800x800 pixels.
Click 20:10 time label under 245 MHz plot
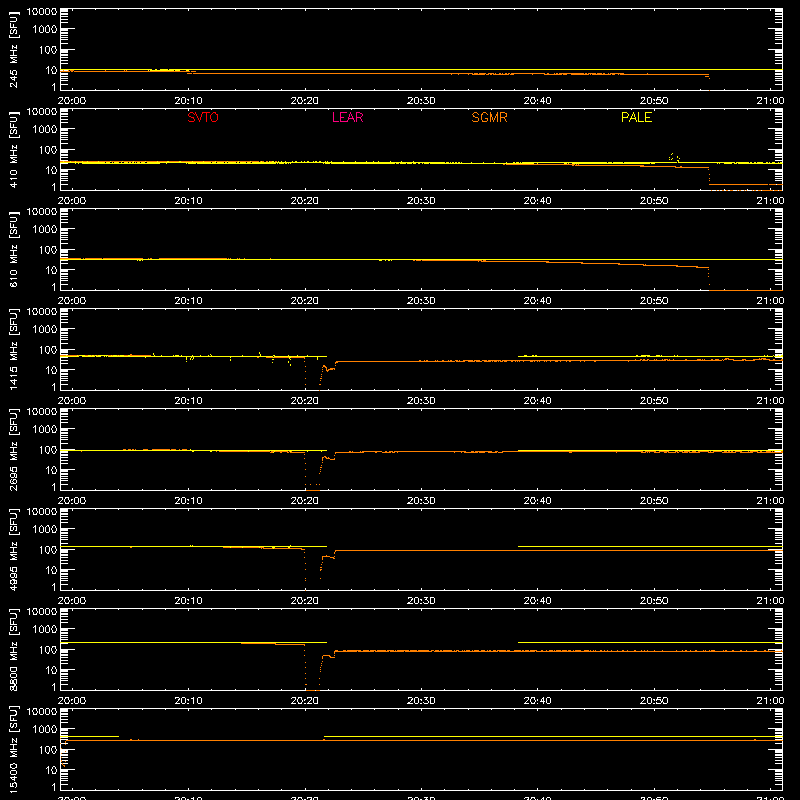(188, 101)
